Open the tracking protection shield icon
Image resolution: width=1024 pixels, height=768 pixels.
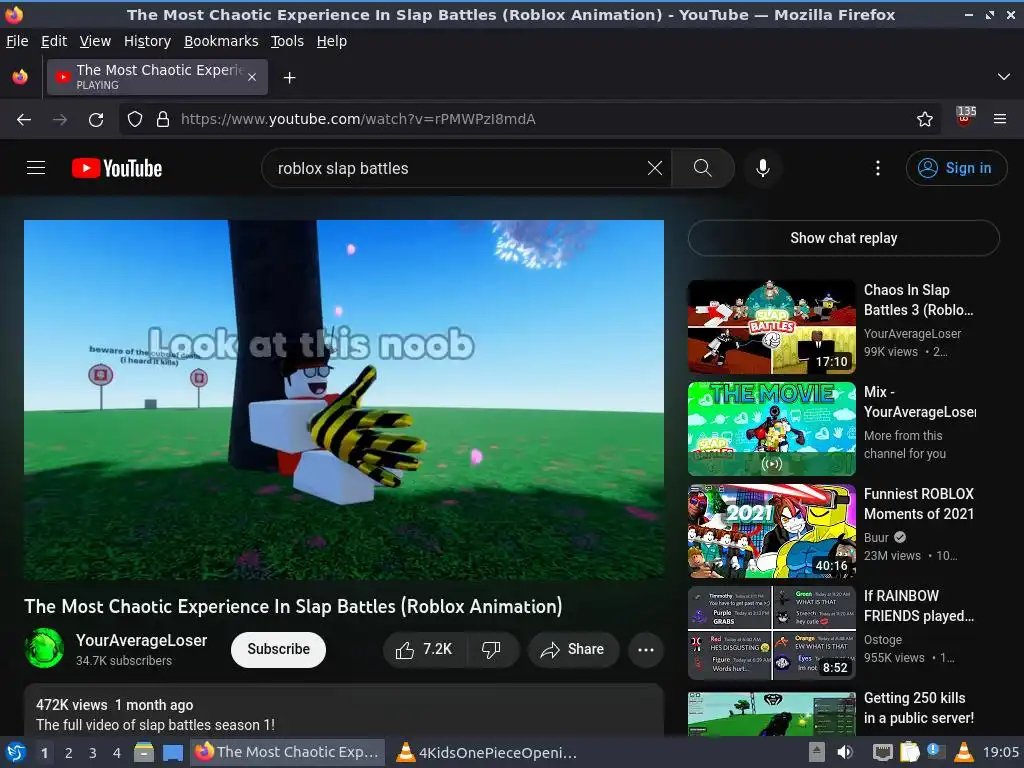(x=135, y=120)
